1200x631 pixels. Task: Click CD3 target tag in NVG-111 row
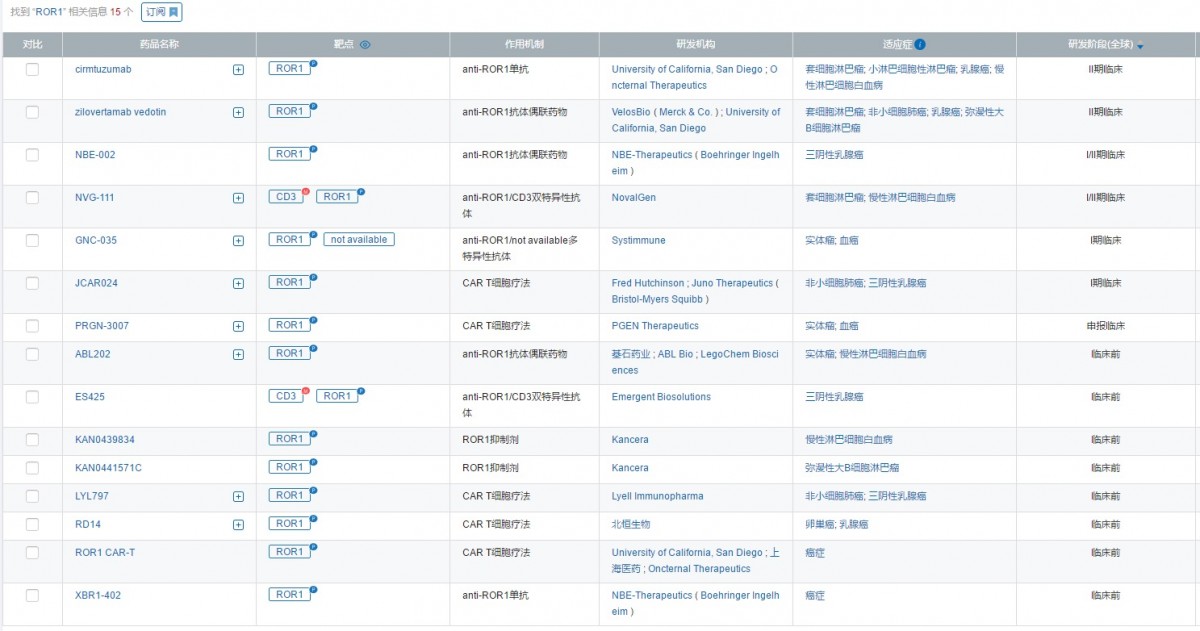(x=286, y=197)
